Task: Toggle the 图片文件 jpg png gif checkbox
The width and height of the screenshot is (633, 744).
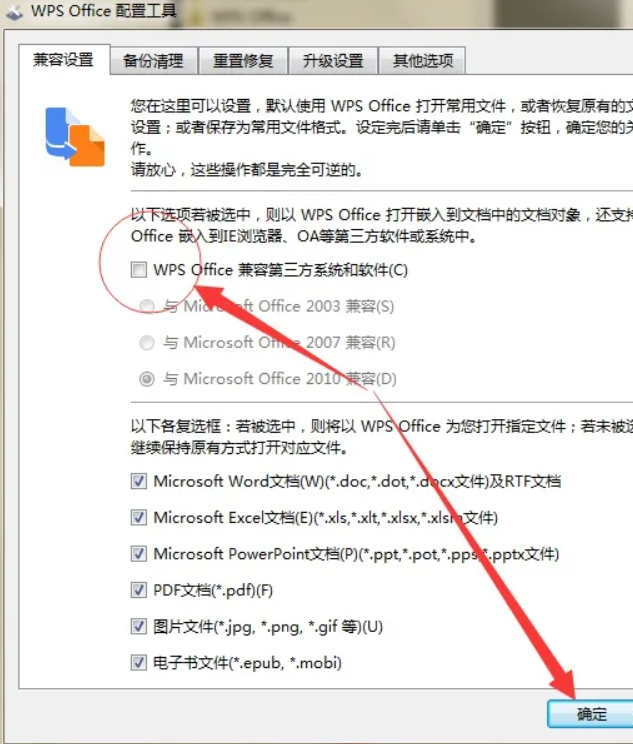Action: (139, 626)
